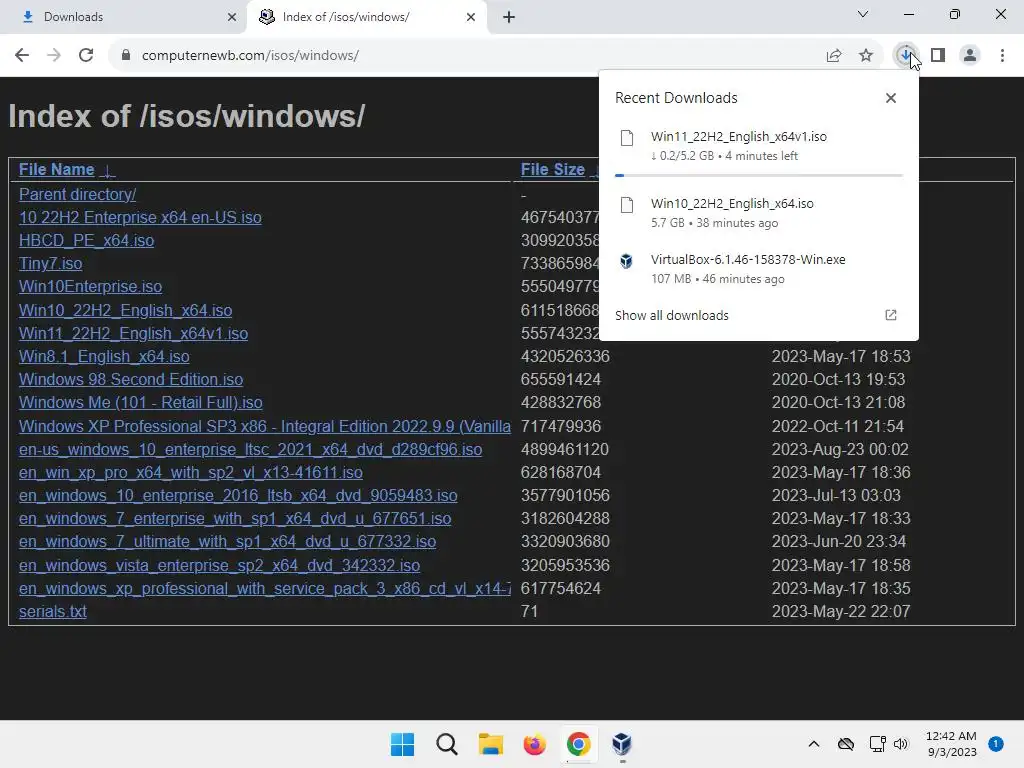
Task: Click the browser back arrow
Action: [x=22, y=56]
